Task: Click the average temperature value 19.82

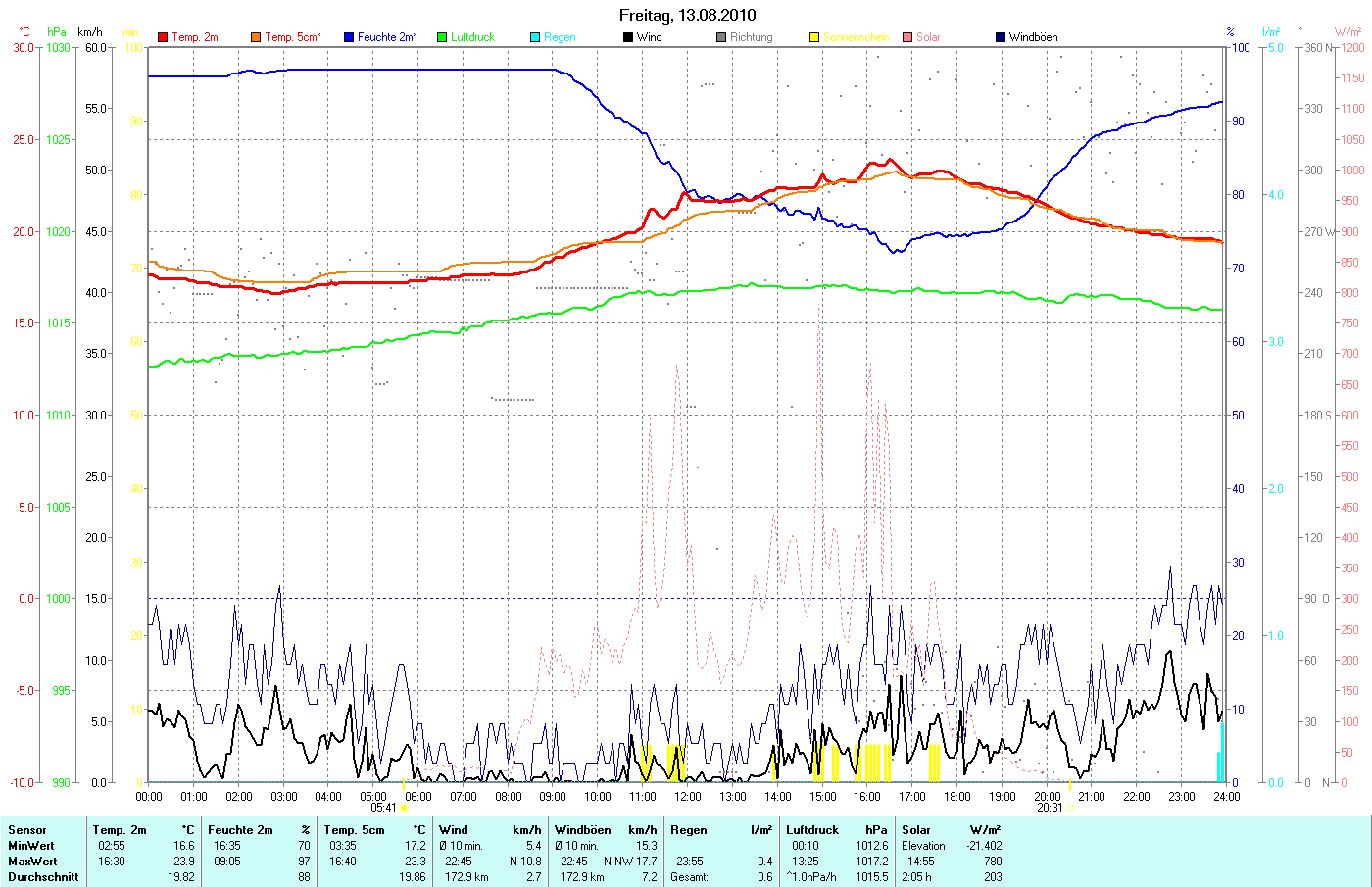Action: (x=181, y=877)
